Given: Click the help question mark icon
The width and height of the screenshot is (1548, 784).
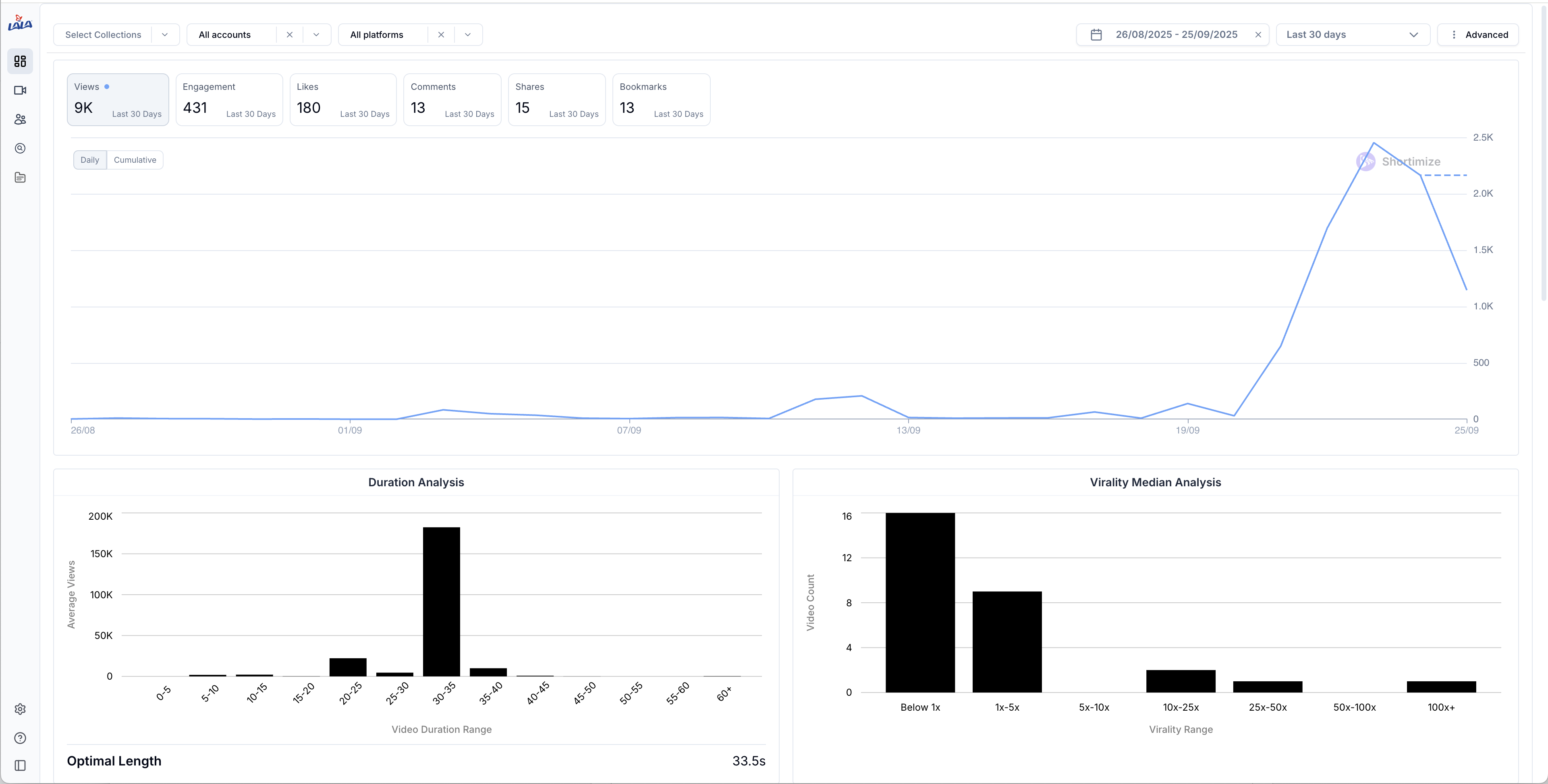Looking at the screenshot, I should pyautogui.click(x=20, y=738).
